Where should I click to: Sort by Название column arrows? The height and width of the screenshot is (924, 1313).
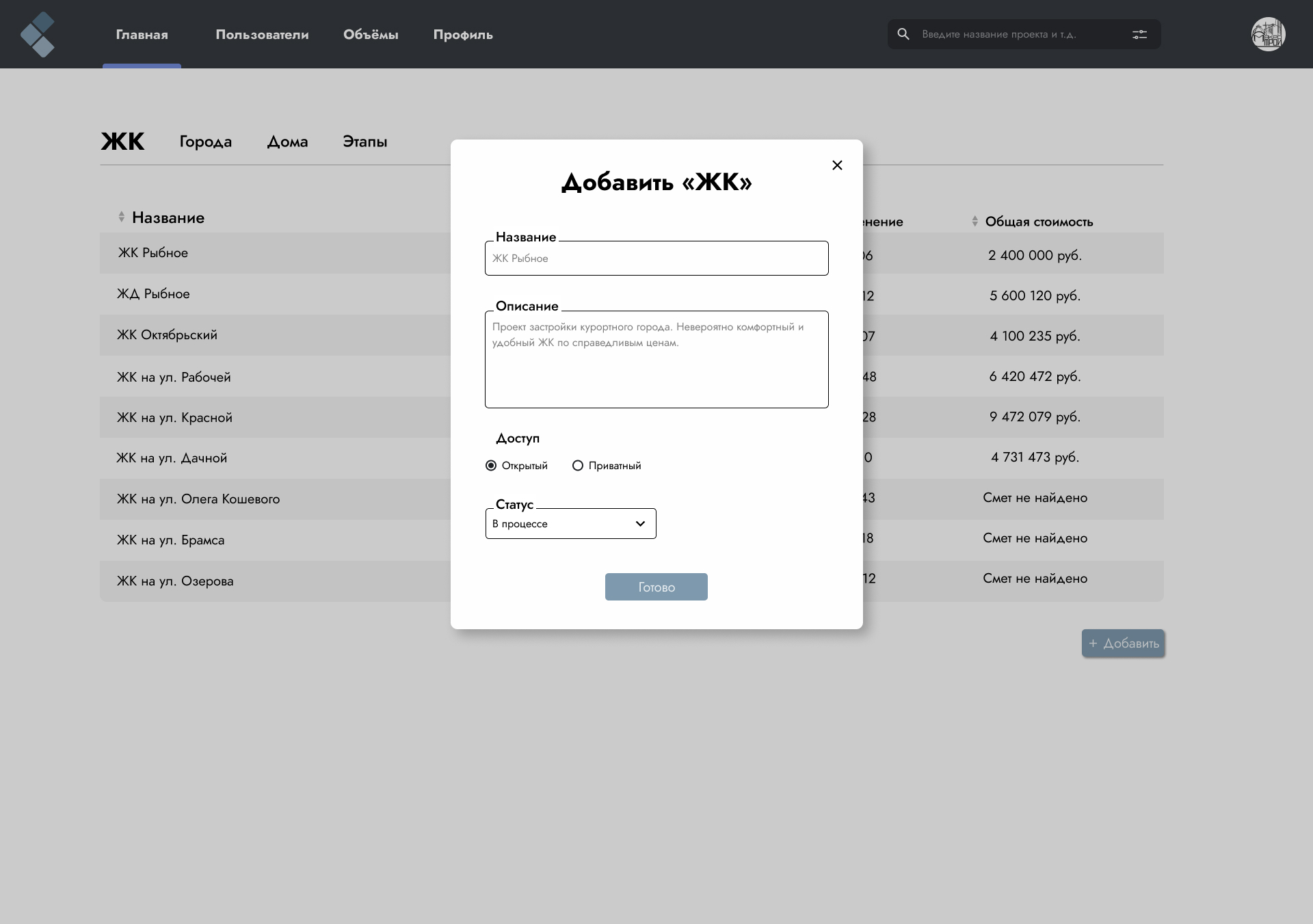click(121, 217)
